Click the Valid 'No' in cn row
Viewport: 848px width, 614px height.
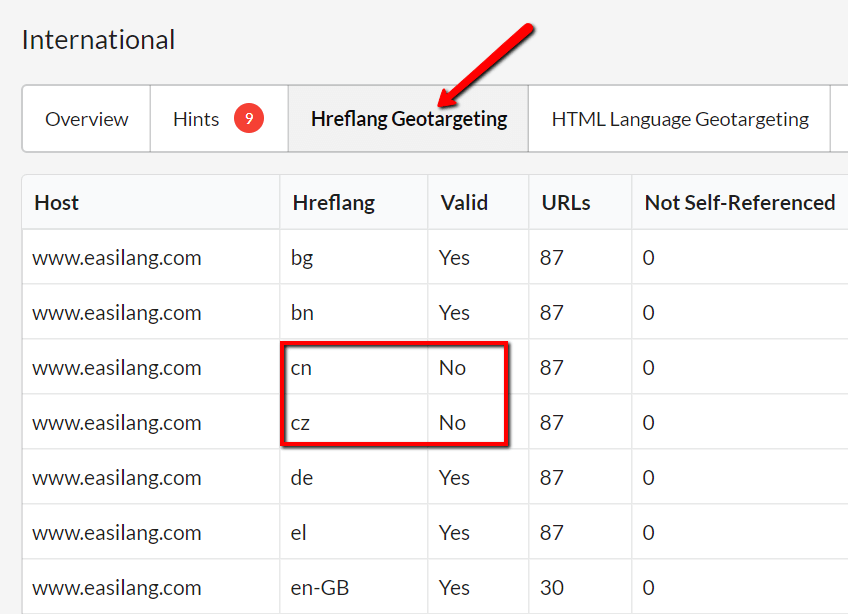click(x=452, y=368)
